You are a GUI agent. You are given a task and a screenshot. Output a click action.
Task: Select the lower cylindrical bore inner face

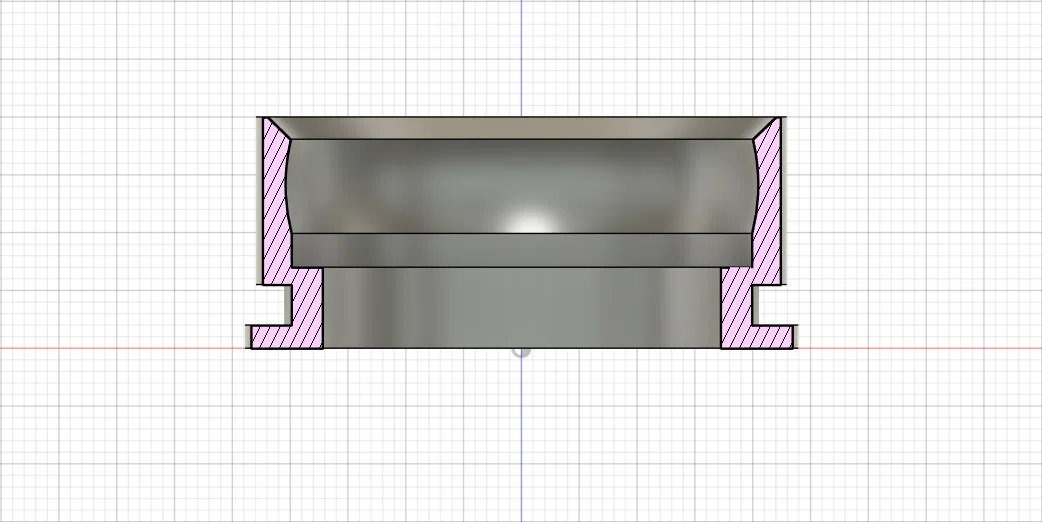(x=522, y=307)
